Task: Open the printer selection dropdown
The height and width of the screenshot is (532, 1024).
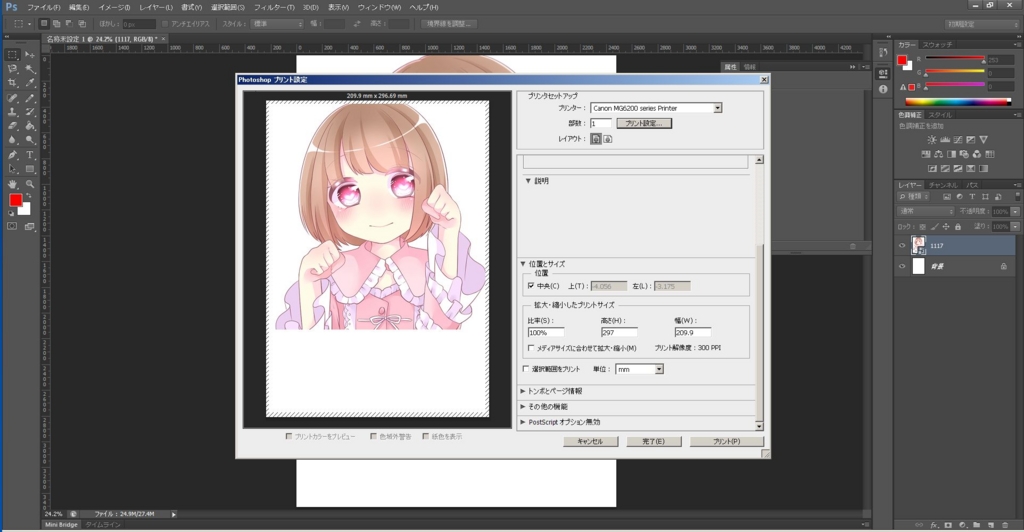Action: tap(717, 108)
